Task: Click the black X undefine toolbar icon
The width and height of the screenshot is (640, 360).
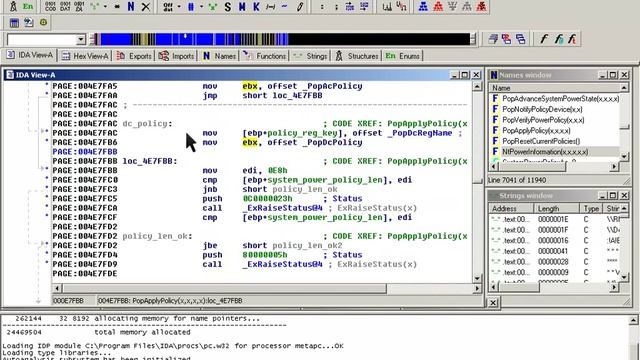Action: (146, 6)
